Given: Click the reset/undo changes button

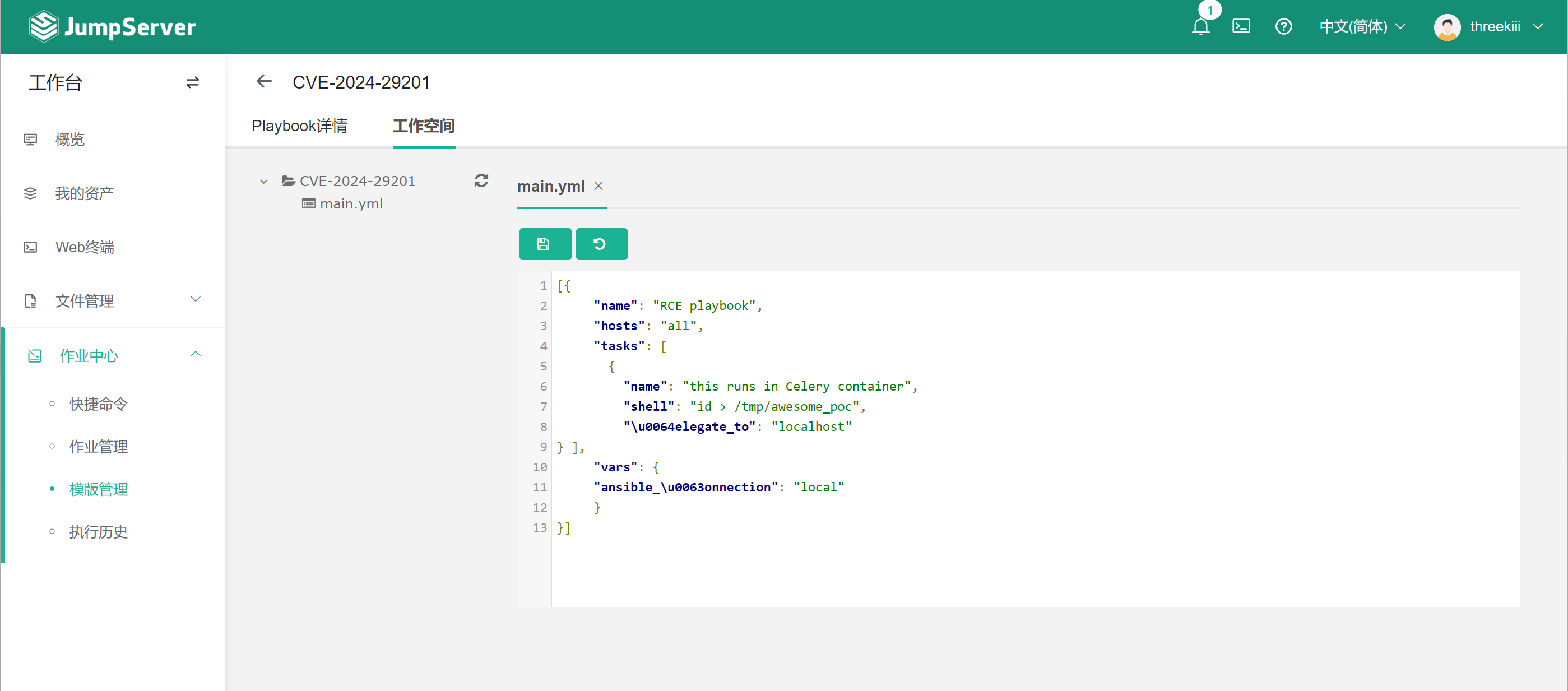Looking at the screenshot, I should (601, 244).
